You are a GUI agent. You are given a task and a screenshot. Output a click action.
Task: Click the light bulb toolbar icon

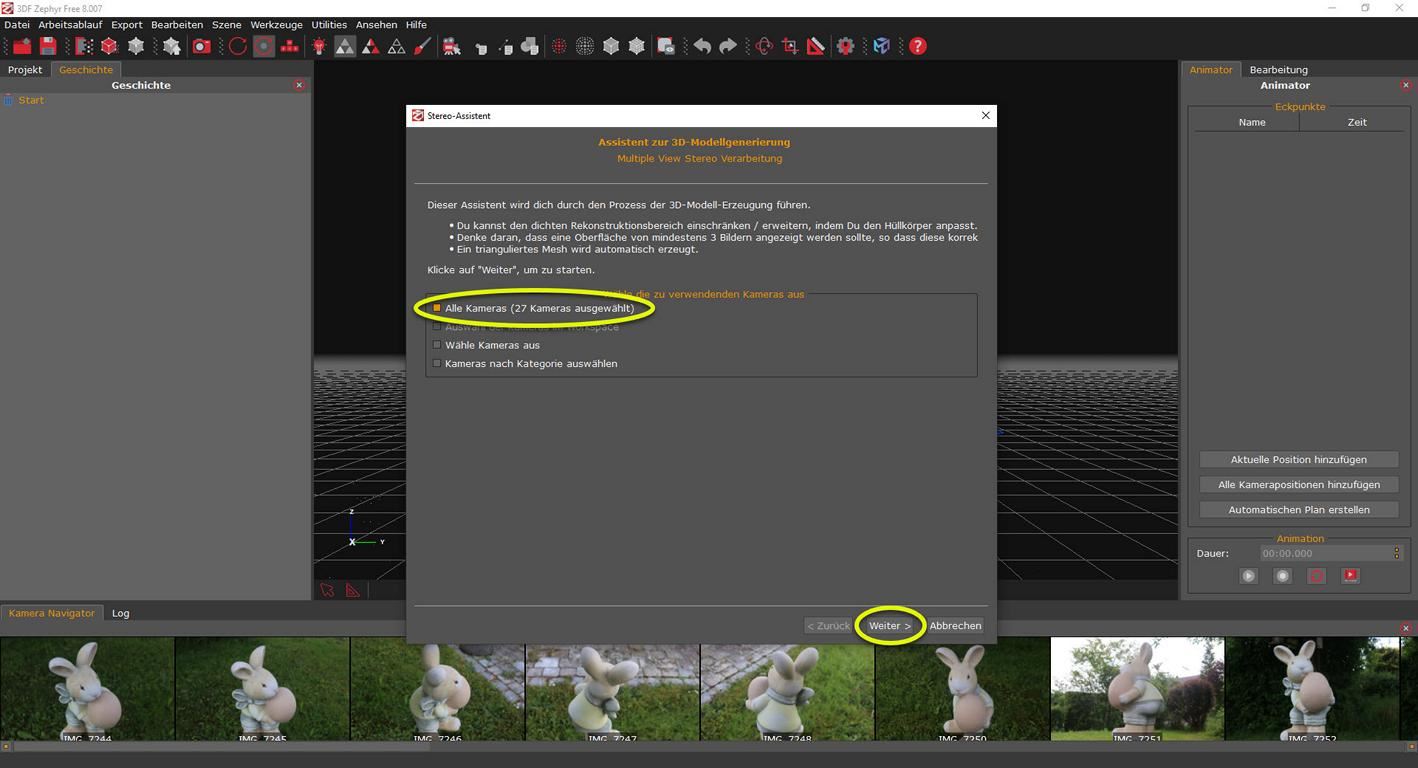coord(319,46)
